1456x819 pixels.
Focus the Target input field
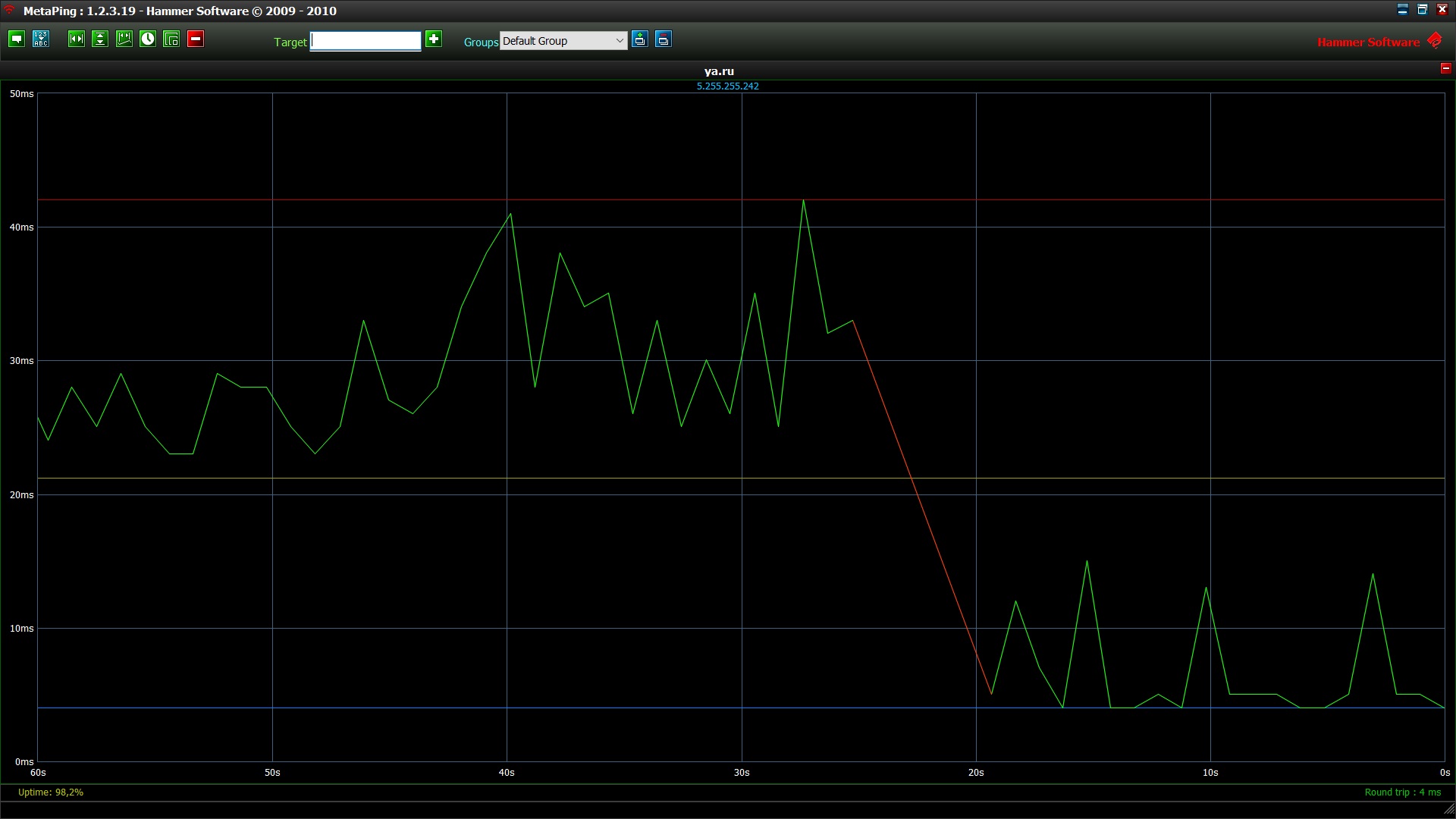click(366, 41)
